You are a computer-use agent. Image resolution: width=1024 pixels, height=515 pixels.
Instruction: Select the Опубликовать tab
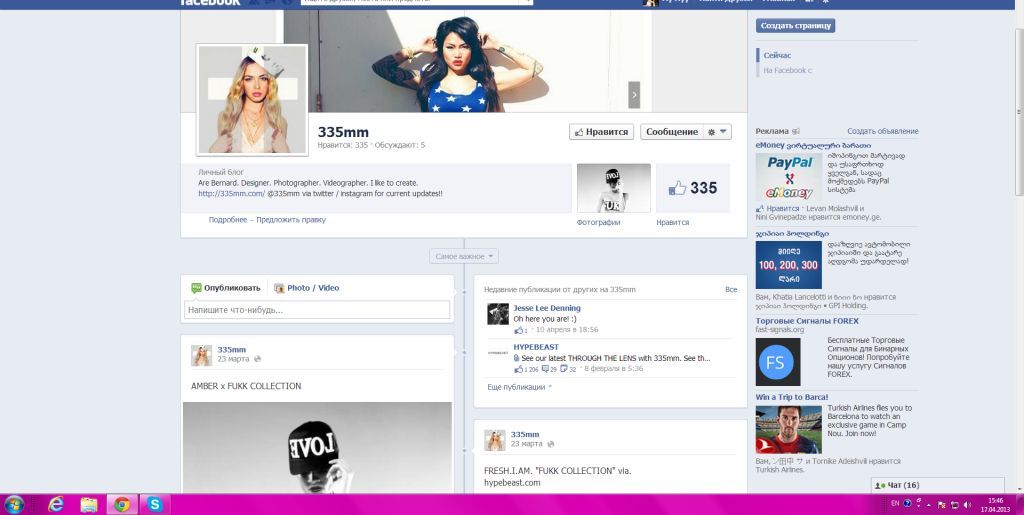[225, 288]
